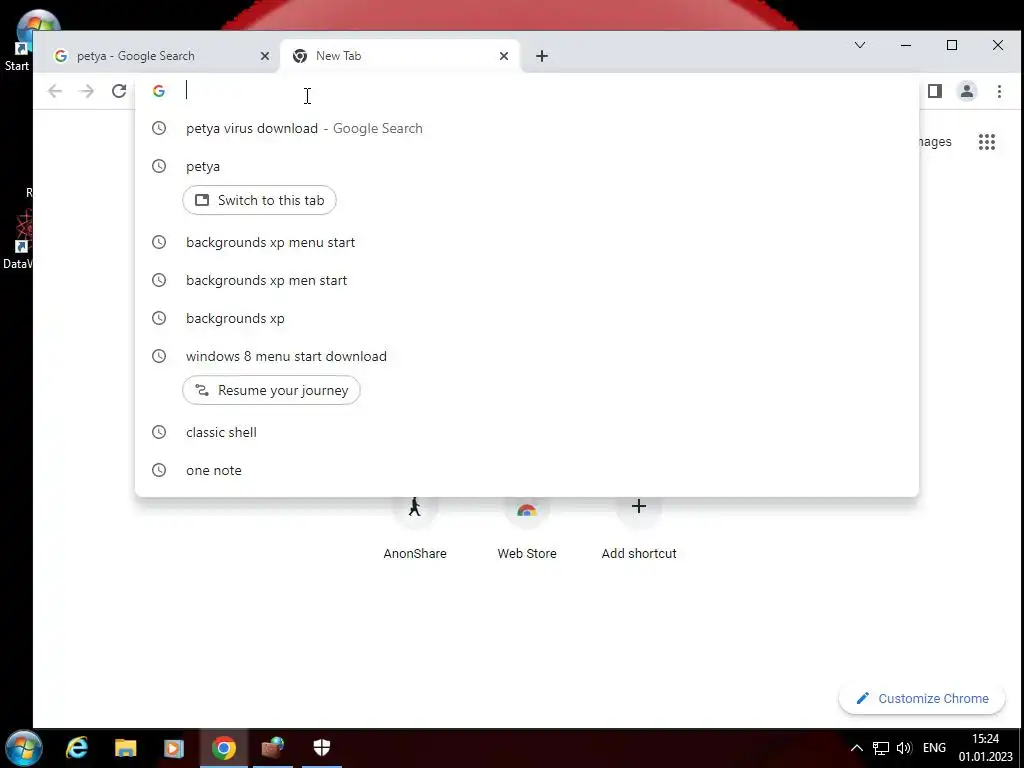Open the Web Store shortcut
This screenshot has height=768, width=1024.
(x=527, y=529)
